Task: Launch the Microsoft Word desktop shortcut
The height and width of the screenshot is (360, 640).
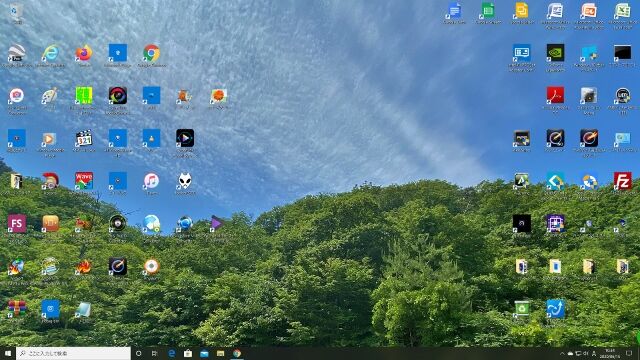Action: [x=555, y=11]
